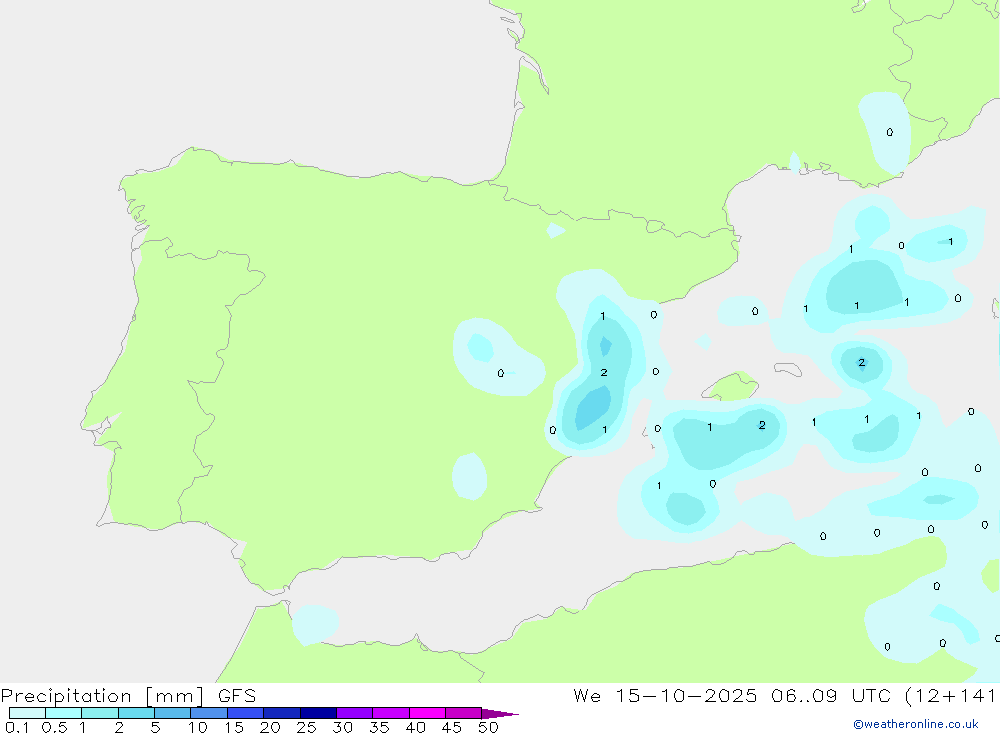Click the 'We 15-10-2025' date text

click(665, 695)
